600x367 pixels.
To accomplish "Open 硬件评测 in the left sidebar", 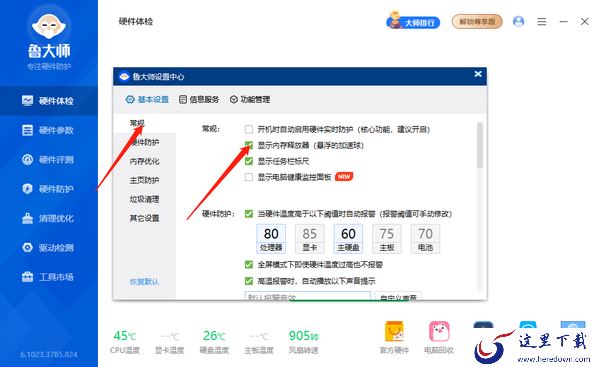I will [49, 160].
